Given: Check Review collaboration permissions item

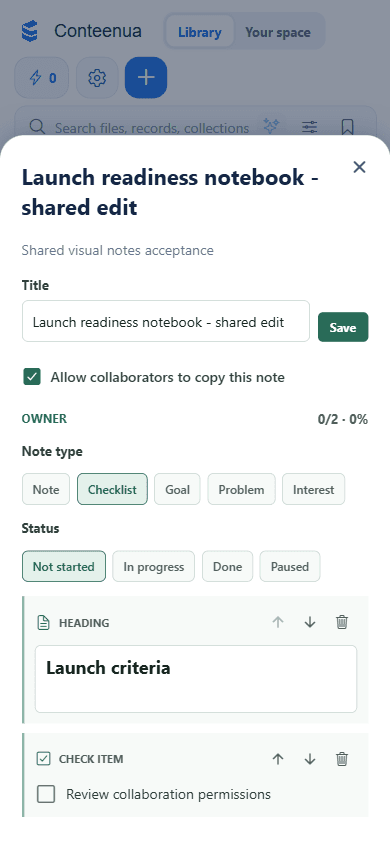Looking at the screenshot, I should [x=46, y=794].
